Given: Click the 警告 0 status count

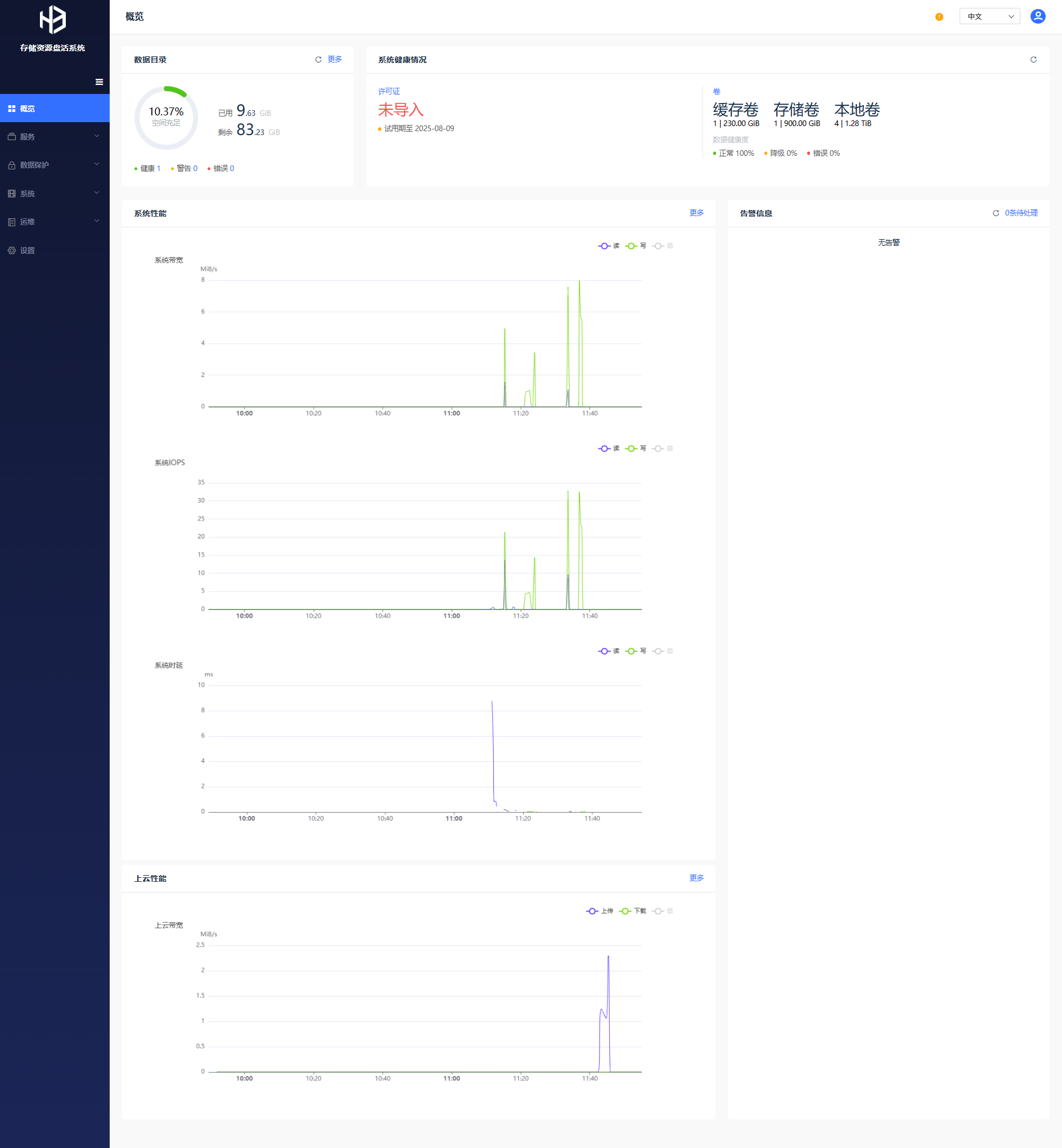Looking at the screenshot, I should coord(184,168).
